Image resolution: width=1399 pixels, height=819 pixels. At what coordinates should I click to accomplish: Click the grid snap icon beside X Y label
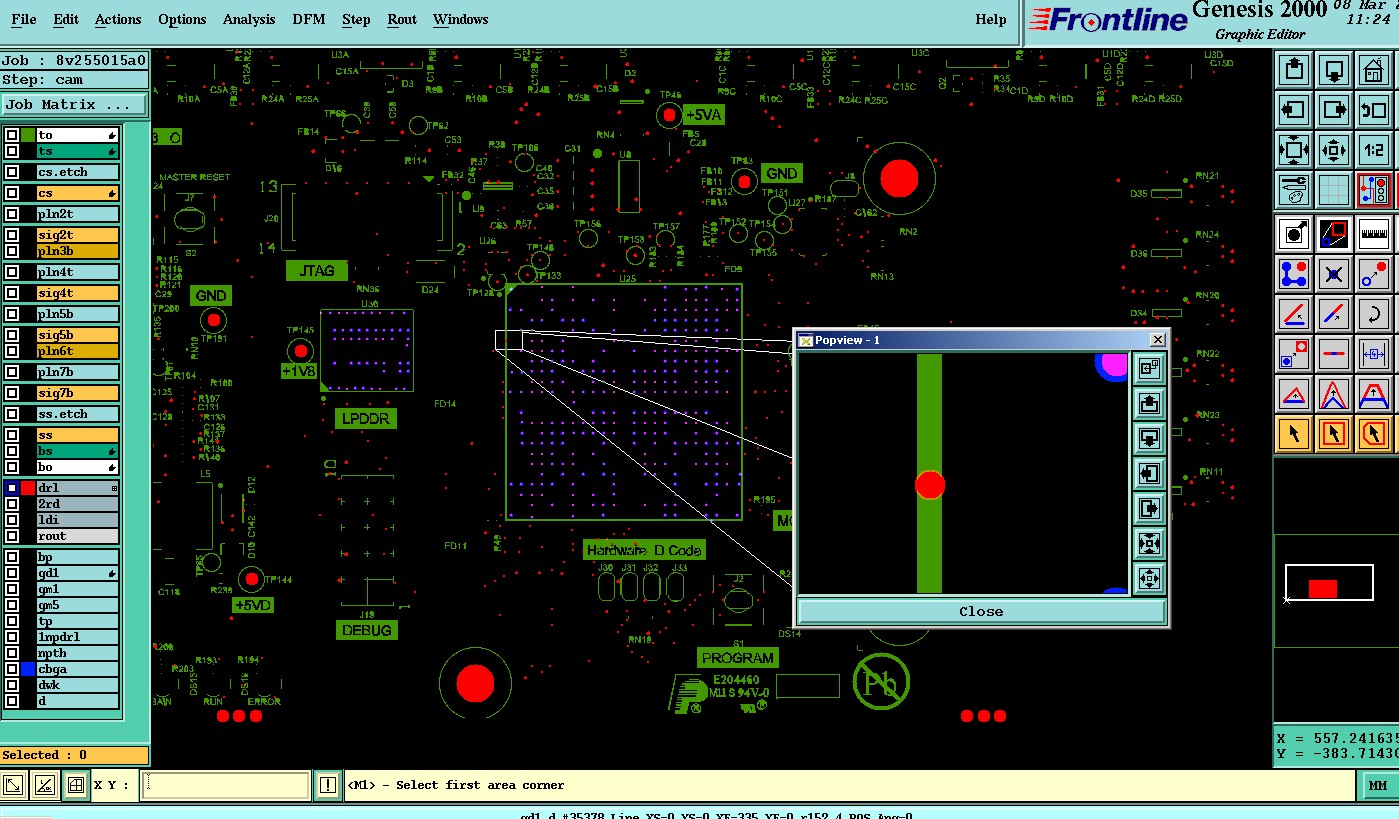coord(75,785)
